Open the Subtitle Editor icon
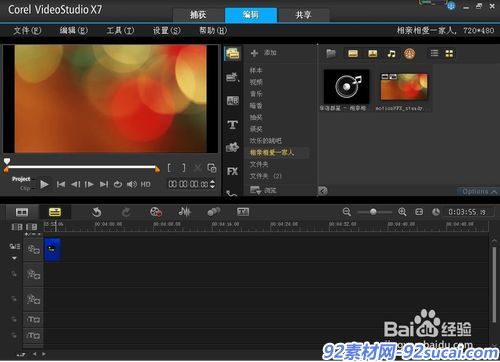 (x=243, y=212)
